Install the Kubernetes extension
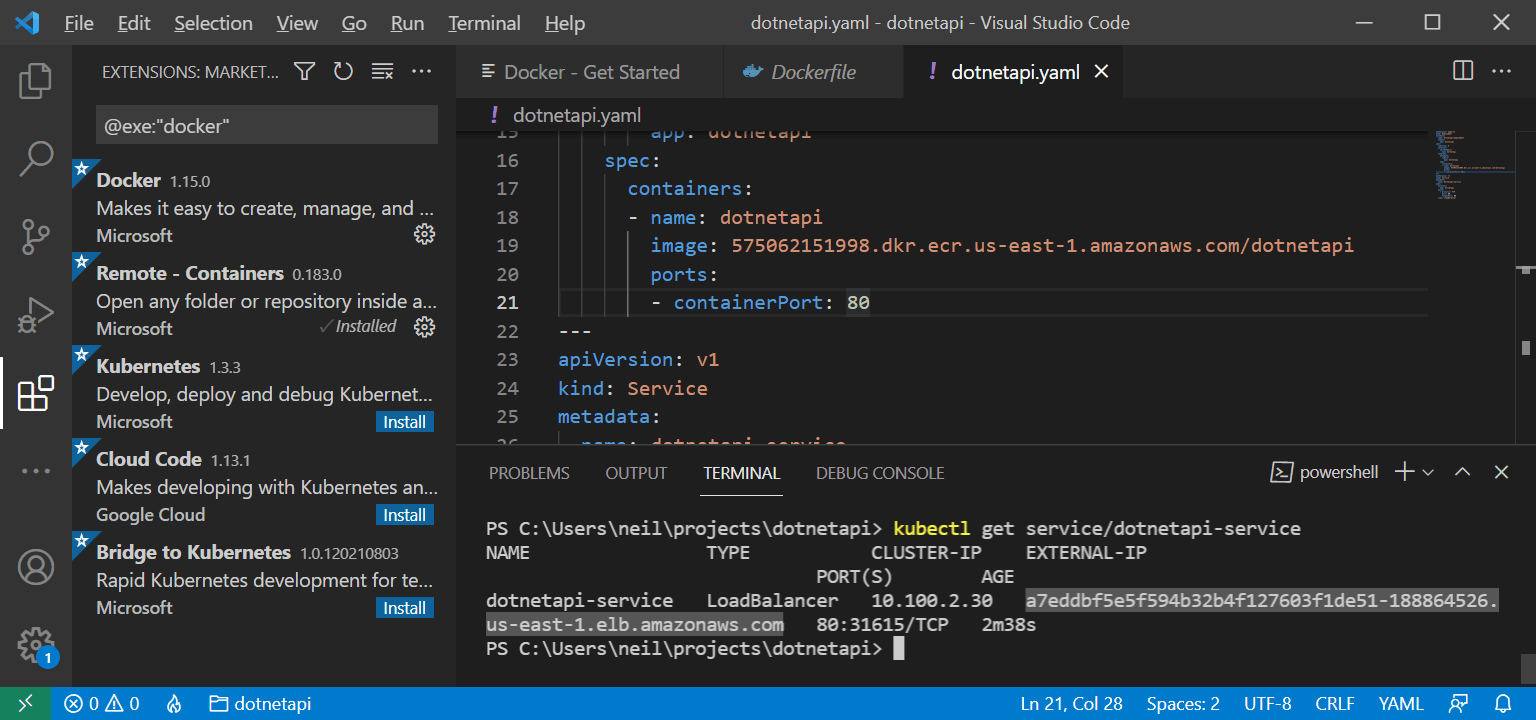The width and height of the screenshot is (1536, 720). [405, 422]
